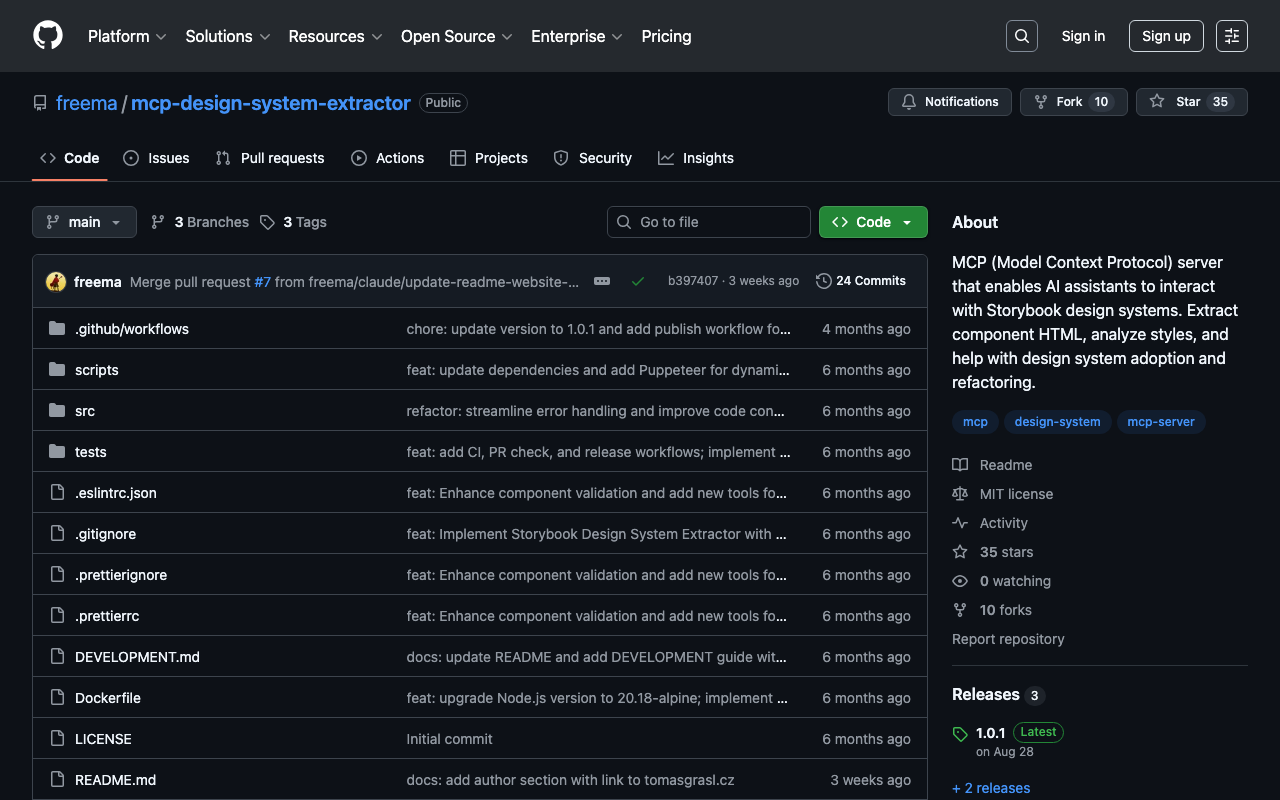Select the design-system topic tag
Screen dimensions: 1280x800
coord(1057,422)
